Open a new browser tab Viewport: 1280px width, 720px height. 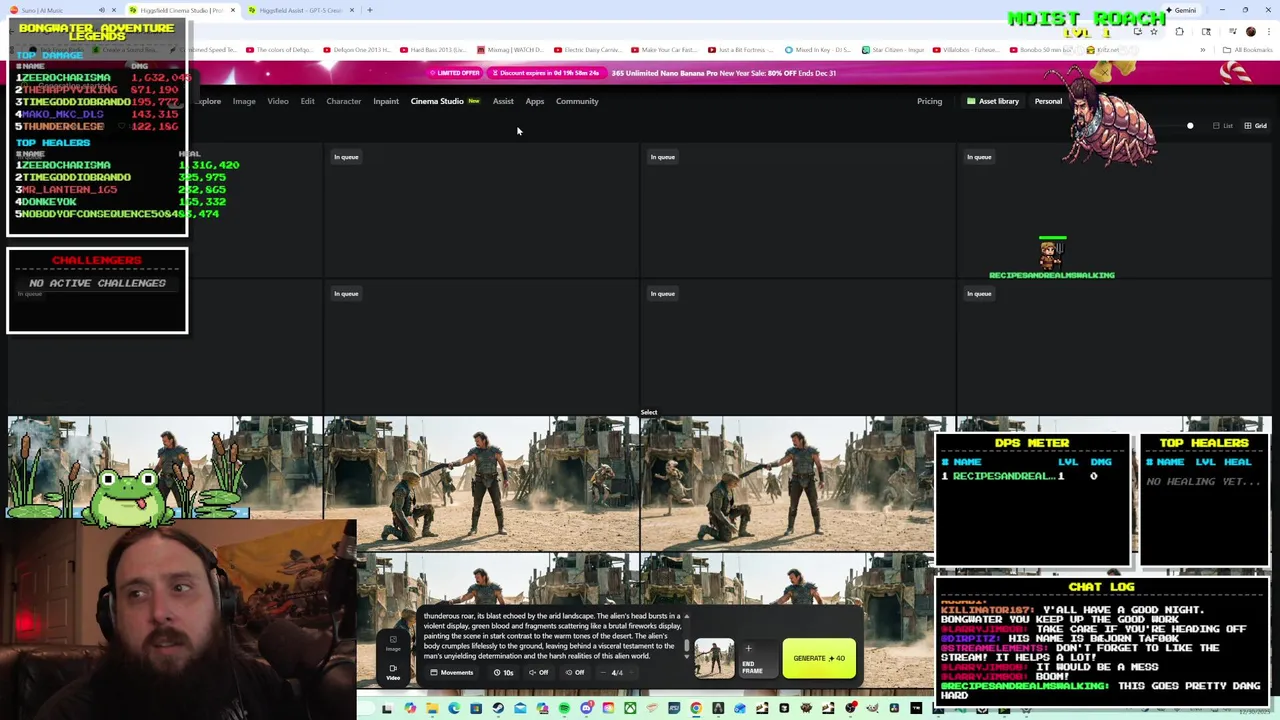click(369, 10)
